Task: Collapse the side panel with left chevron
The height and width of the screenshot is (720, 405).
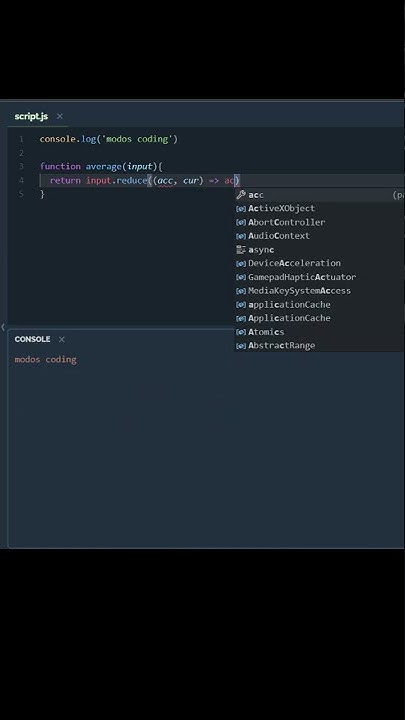Action: pos(3,327)
